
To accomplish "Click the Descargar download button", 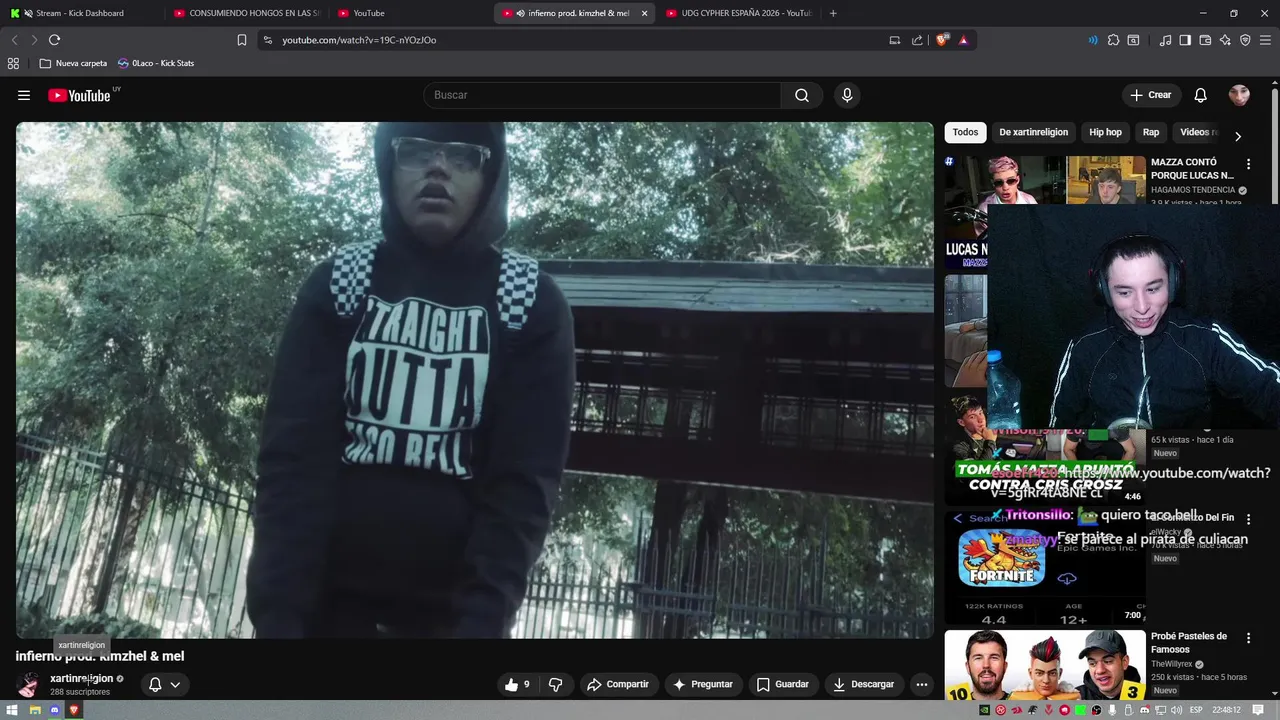I will click(864, 684).
